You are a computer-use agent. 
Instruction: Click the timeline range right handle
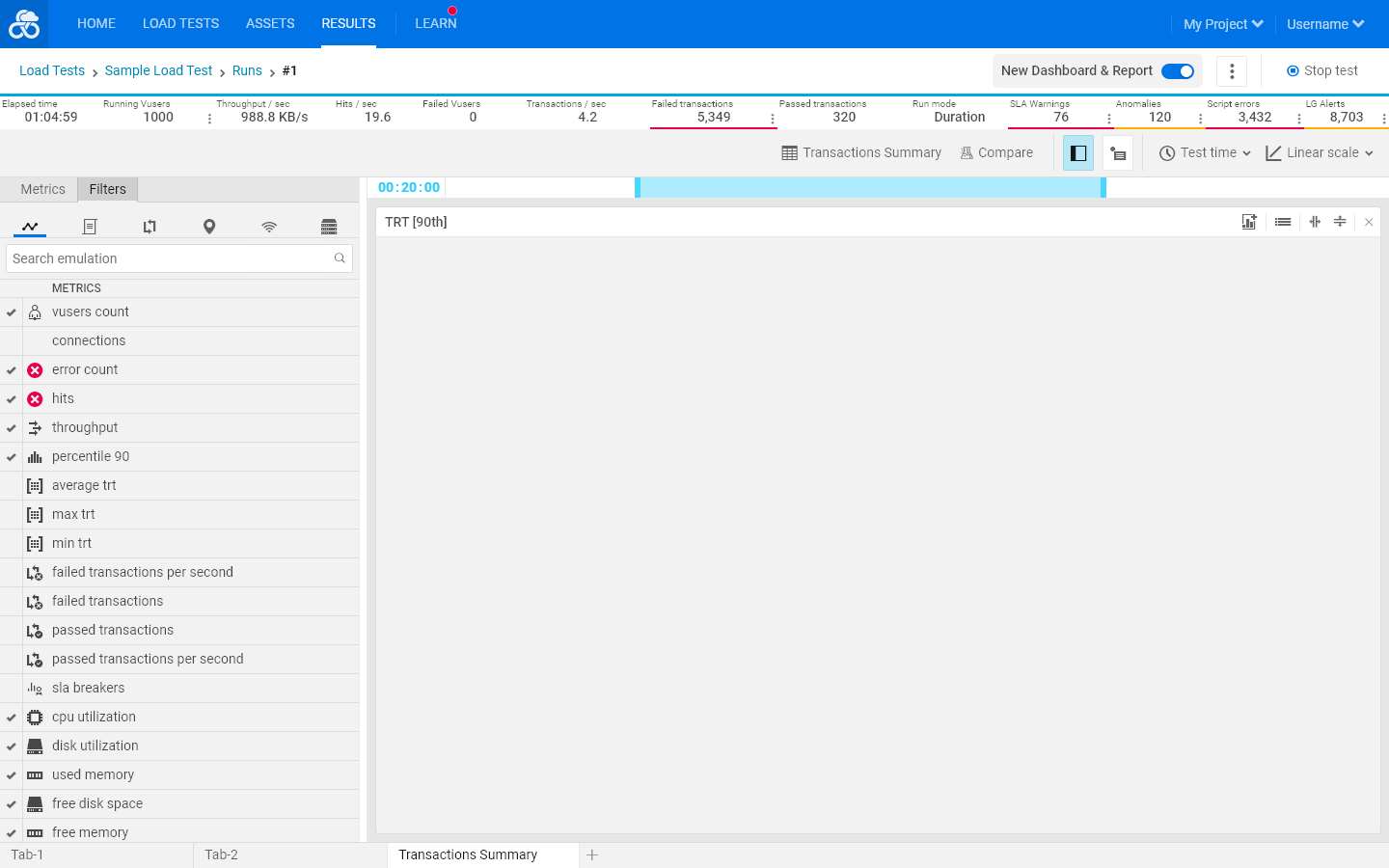click(x=1103, y=188)
